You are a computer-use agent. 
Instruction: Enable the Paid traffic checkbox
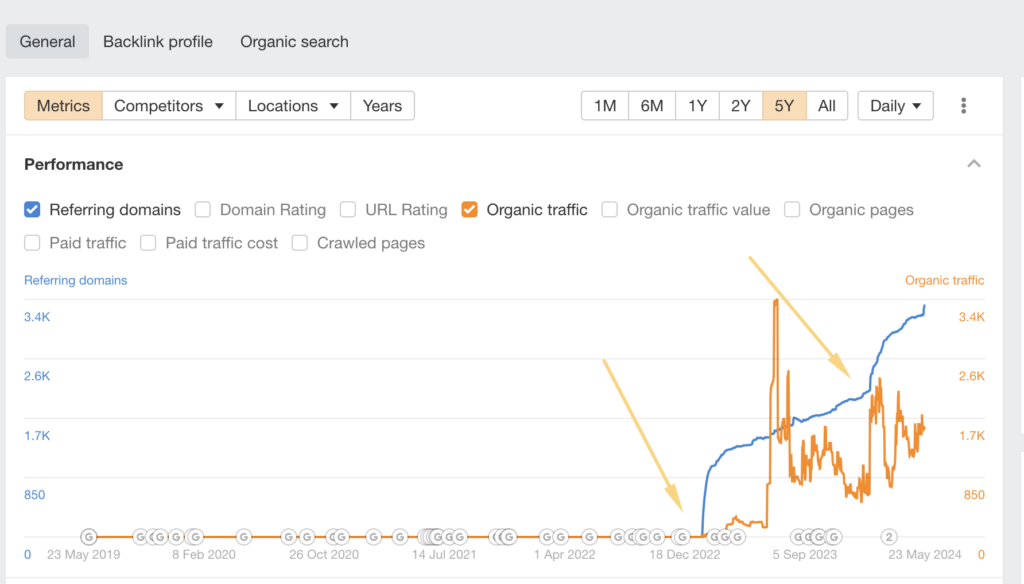coord(31,243)
